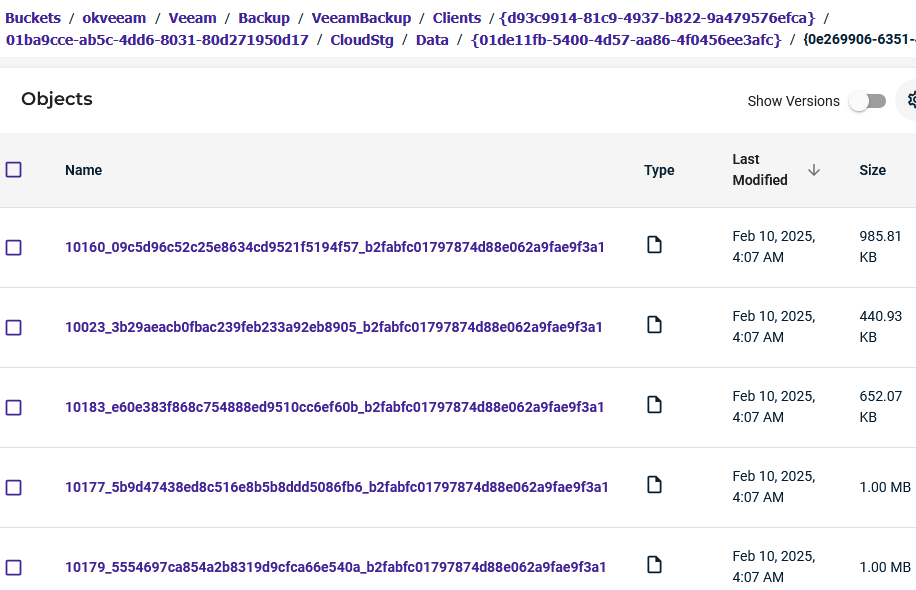This screenshot has width=916, height=590.
Task: Sort objects by the Name column header
Action: pyautogui.click(x=84, y=170)
